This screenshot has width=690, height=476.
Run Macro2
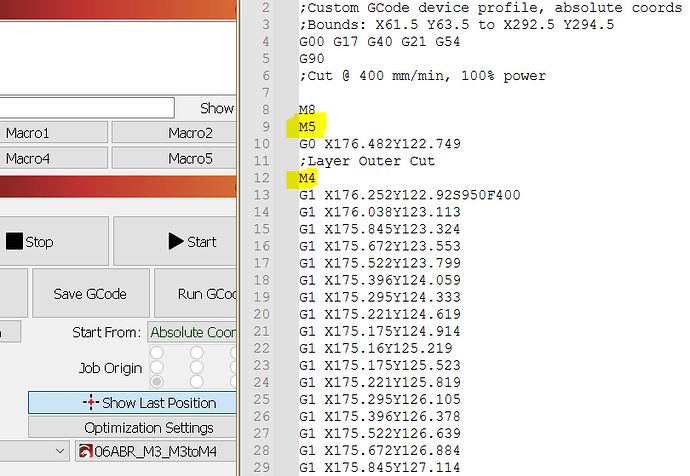pos(174,132)
